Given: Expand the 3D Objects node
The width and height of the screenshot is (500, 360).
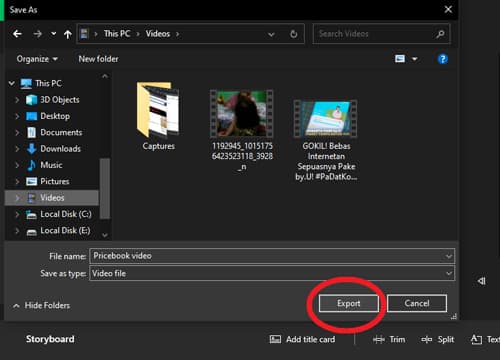Looking at the screenshot, I should coord(17,100).
